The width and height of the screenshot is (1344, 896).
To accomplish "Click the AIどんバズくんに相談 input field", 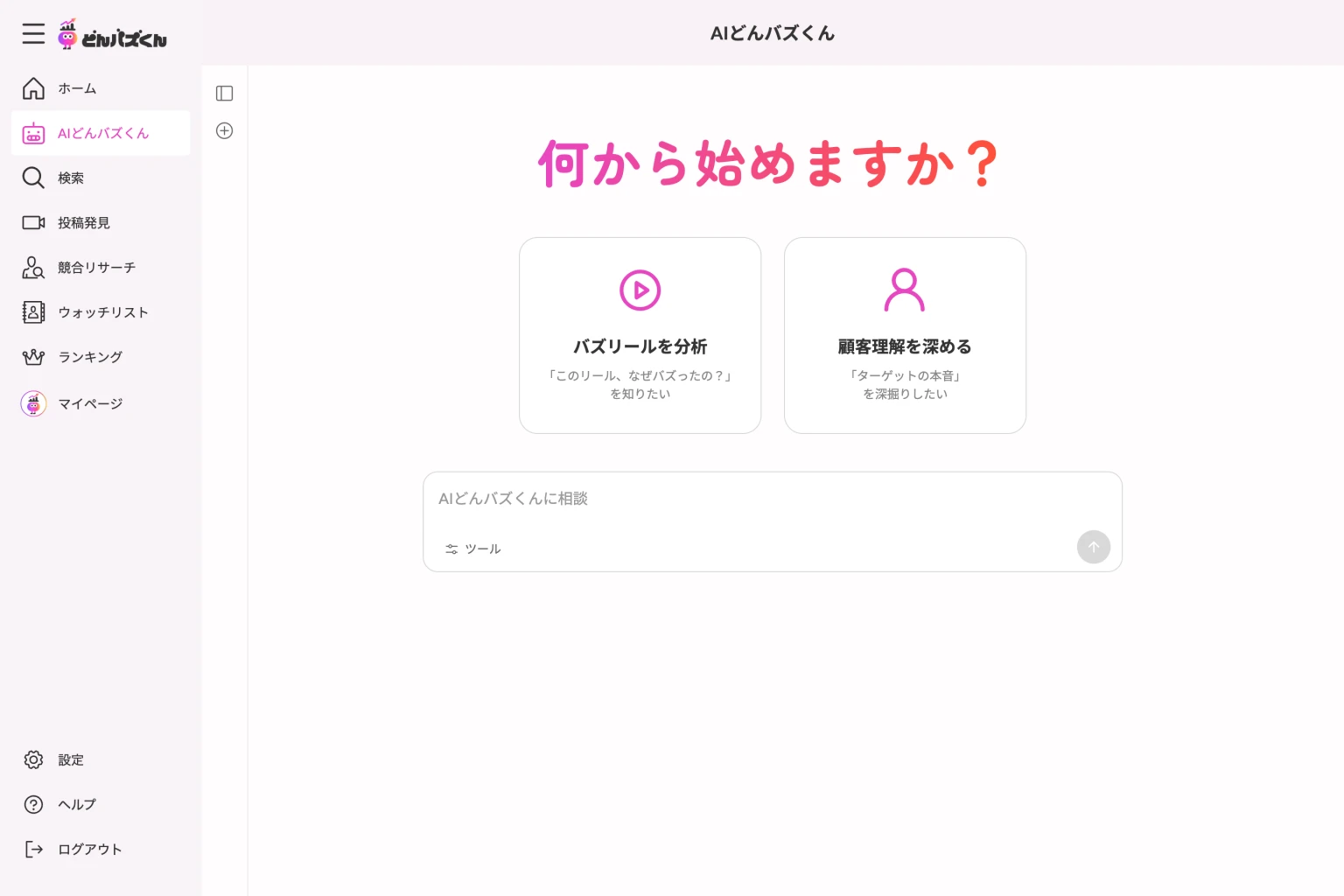I will (773, 499).
